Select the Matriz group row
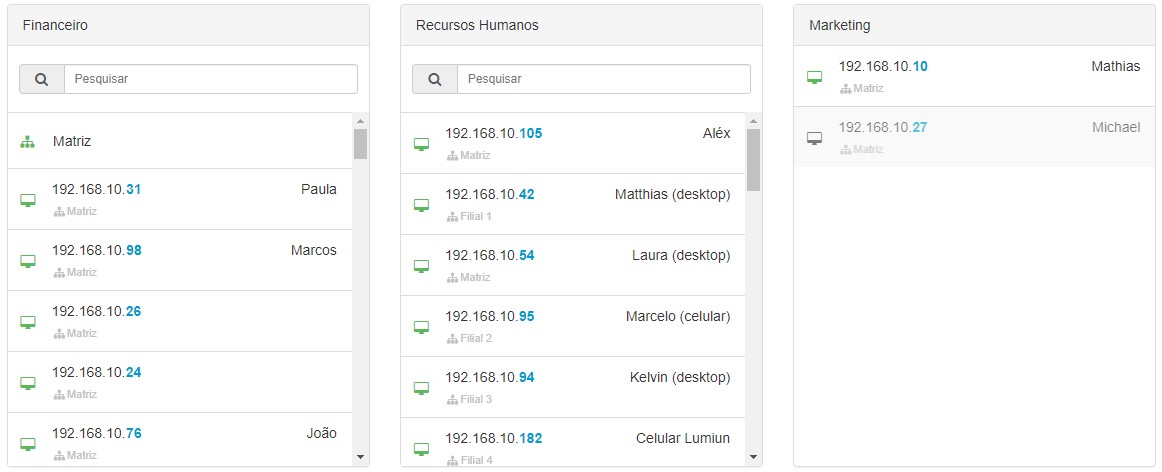The image size is (1162, 472). (180, 141)
